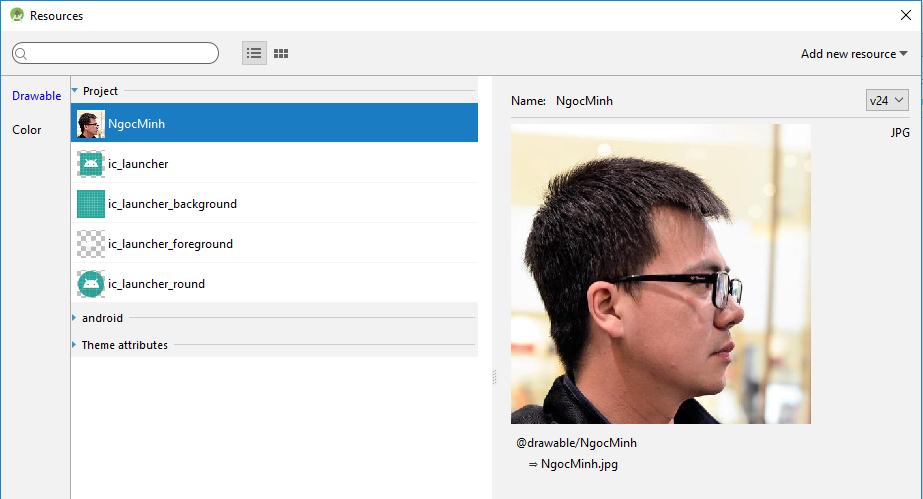Image resolution: width=923 pixels, height=499 pixels.
Task: Select the ic_launcher icon thumbnail
Action: click(x=91, y=164)
